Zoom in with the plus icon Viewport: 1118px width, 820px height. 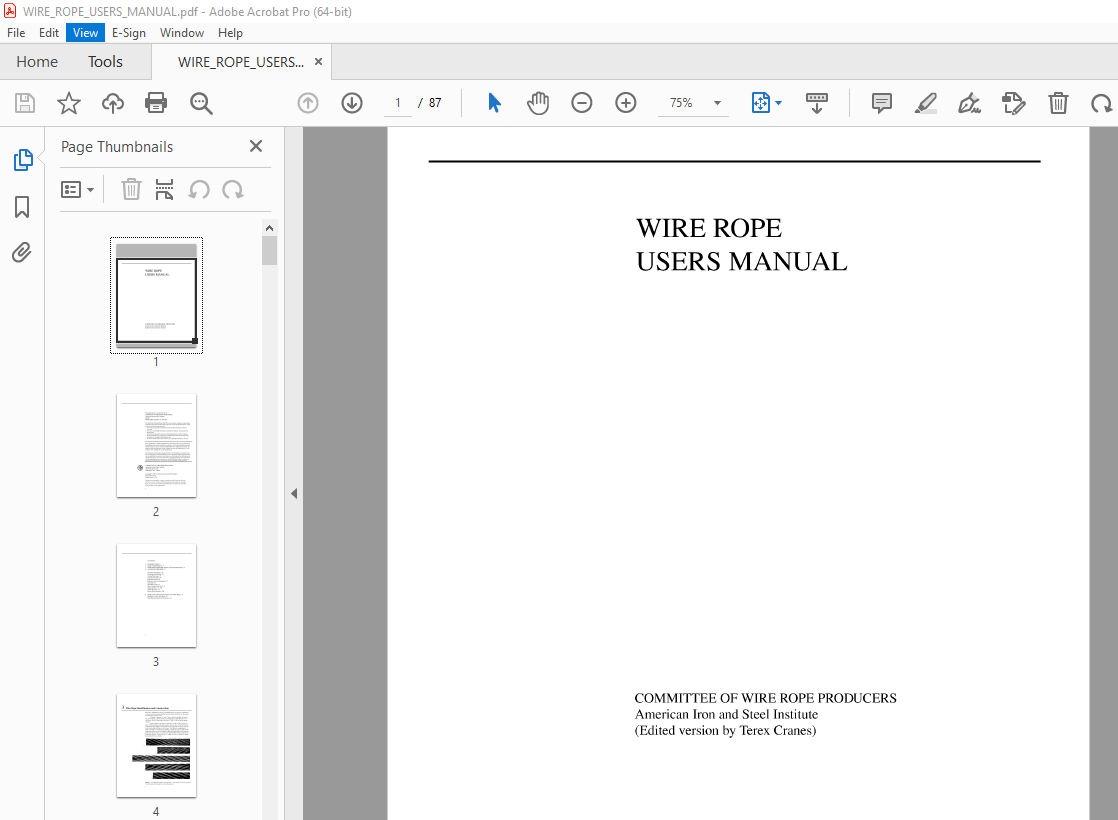(x=626, y=103)
